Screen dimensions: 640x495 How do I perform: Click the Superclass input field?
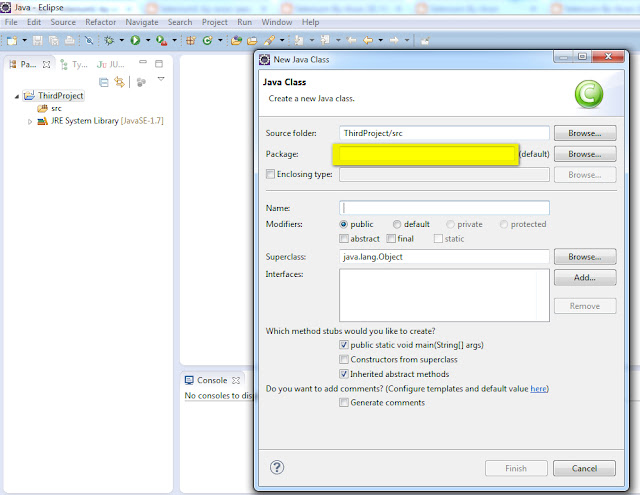pyautogui.click(x=444, y=257)
